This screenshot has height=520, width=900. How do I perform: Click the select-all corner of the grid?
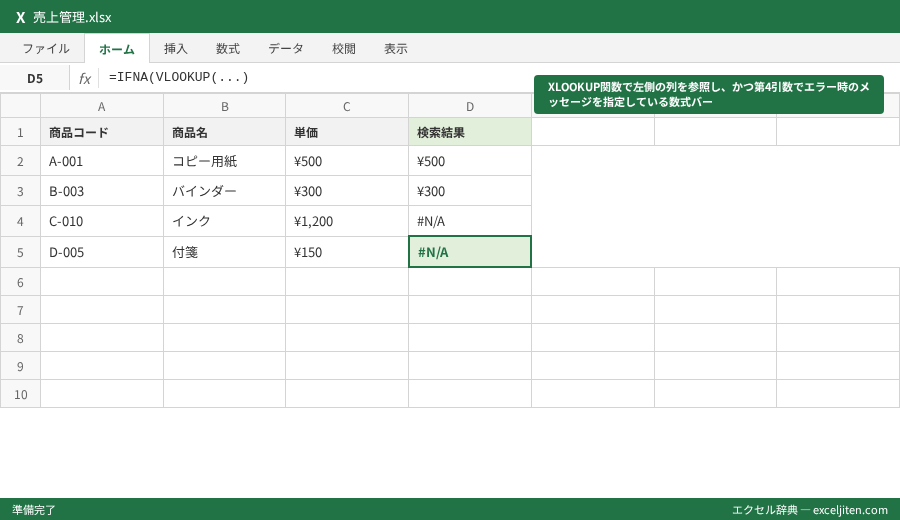[x=20, y=106]
